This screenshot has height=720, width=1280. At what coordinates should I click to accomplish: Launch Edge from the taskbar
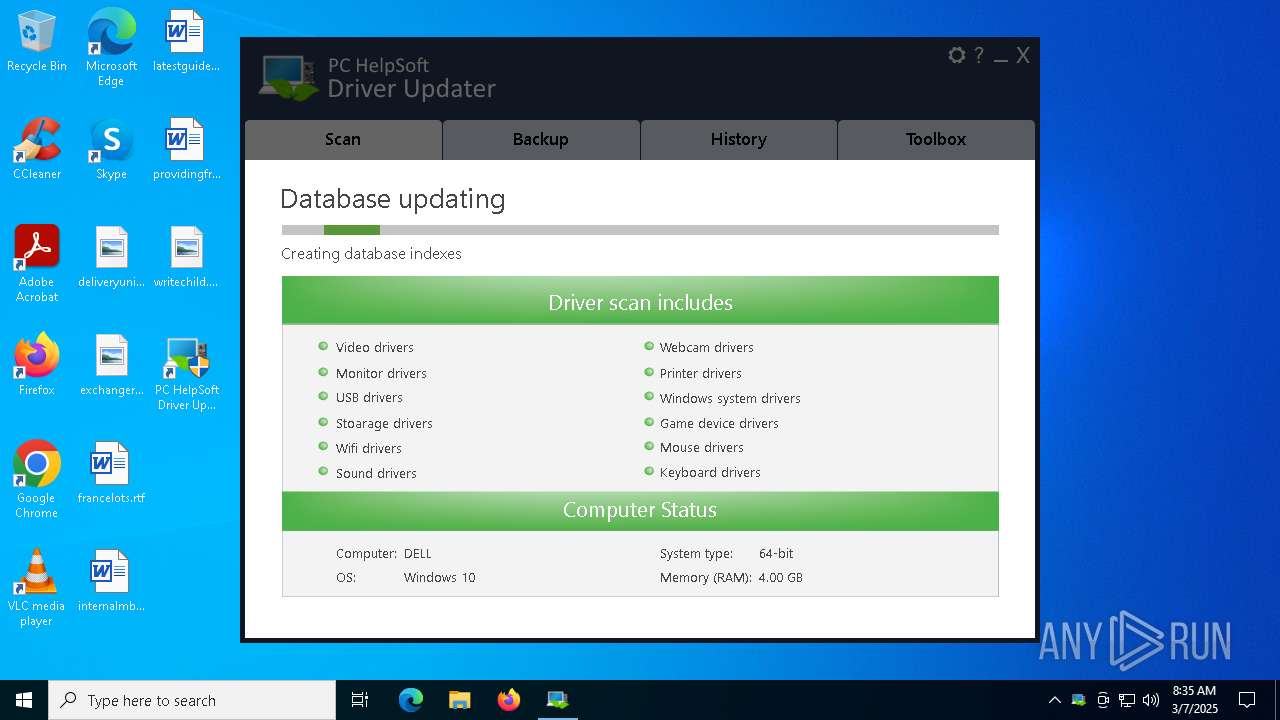pos(411,700)
